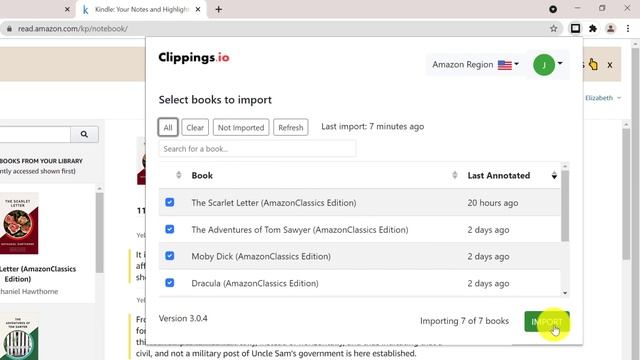The height and width of the screenshot is (360, 640).
Task: Click the Chrome media control circle icon
Action: pos(553,9)
